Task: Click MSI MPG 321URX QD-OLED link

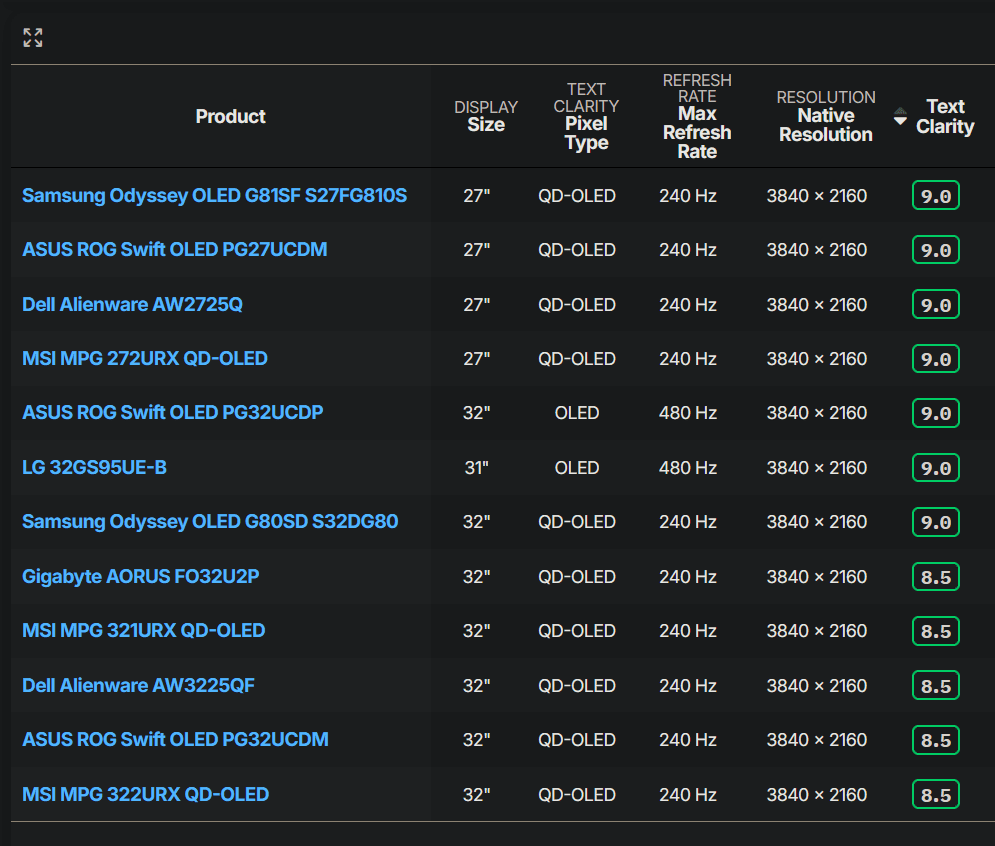Action: coord(143,630)
